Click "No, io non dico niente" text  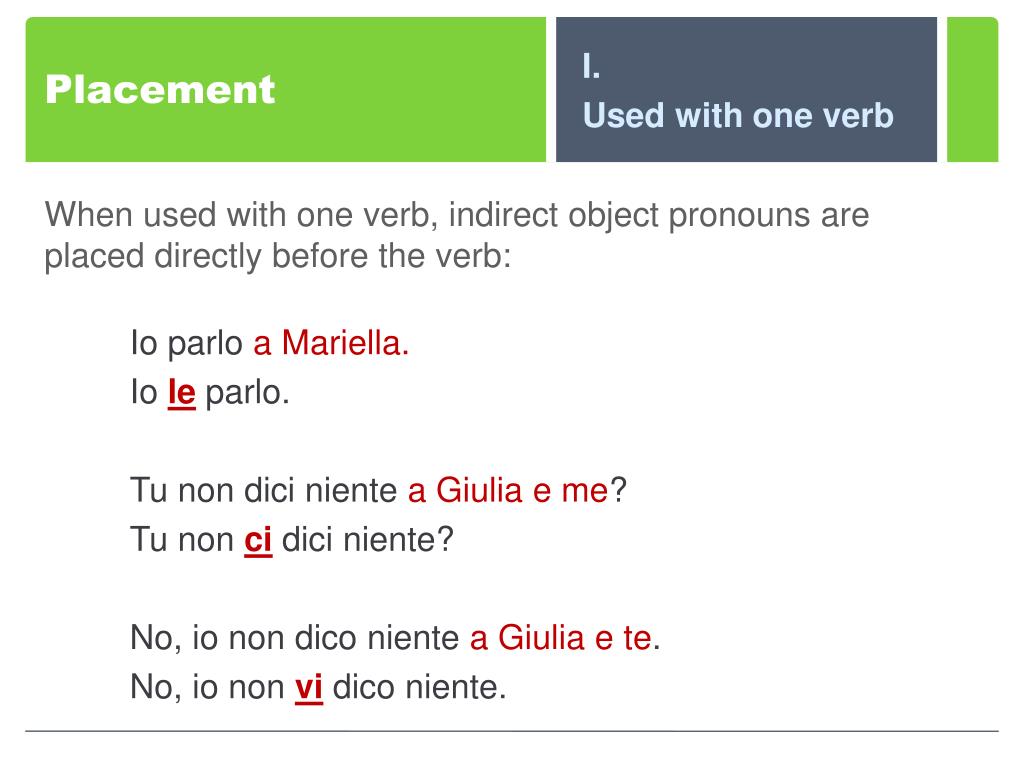pyautogui.click(x=295, y=638)
